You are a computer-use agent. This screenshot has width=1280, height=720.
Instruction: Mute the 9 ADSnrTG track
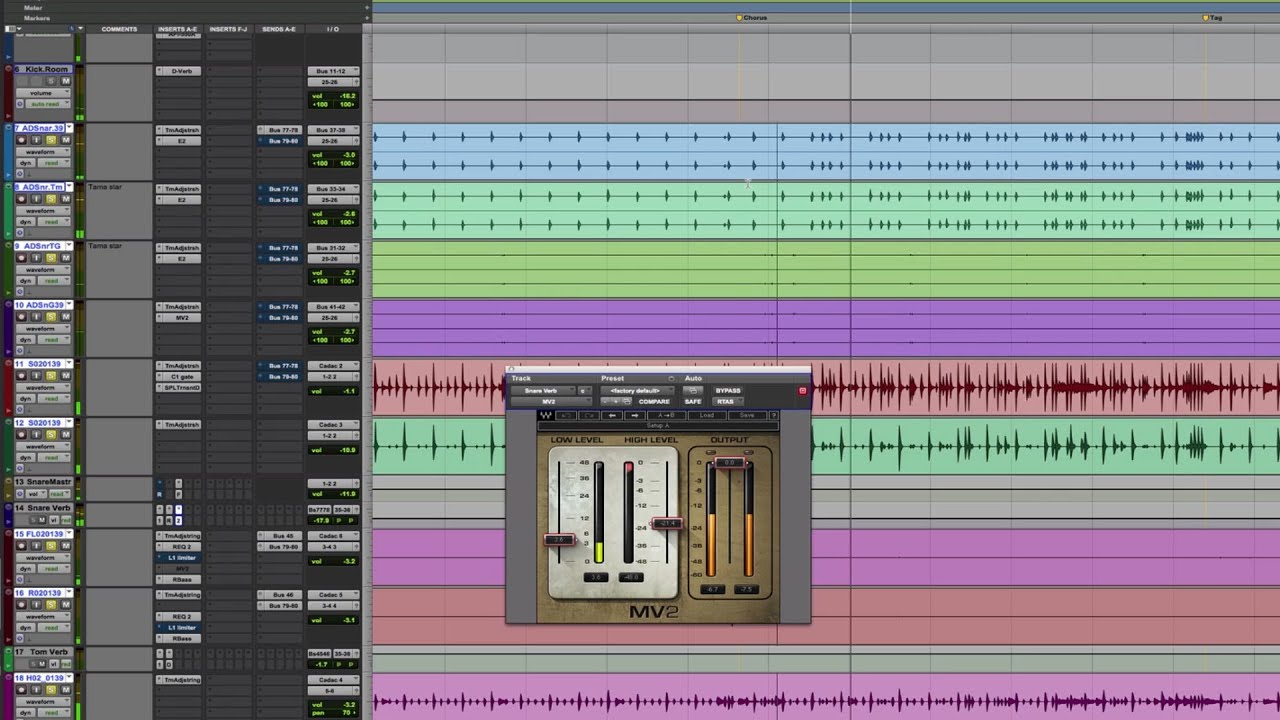point(66,258)
